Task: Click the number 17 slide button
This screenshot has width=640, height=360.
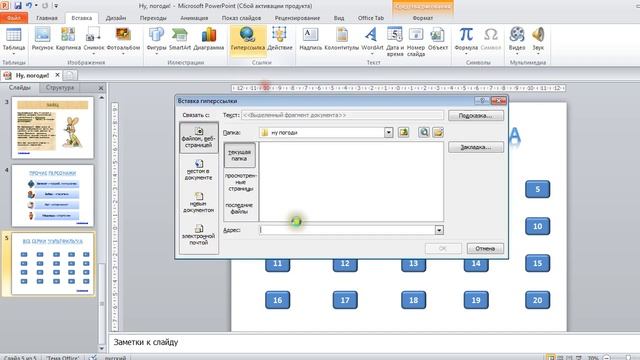Action: 345,300
